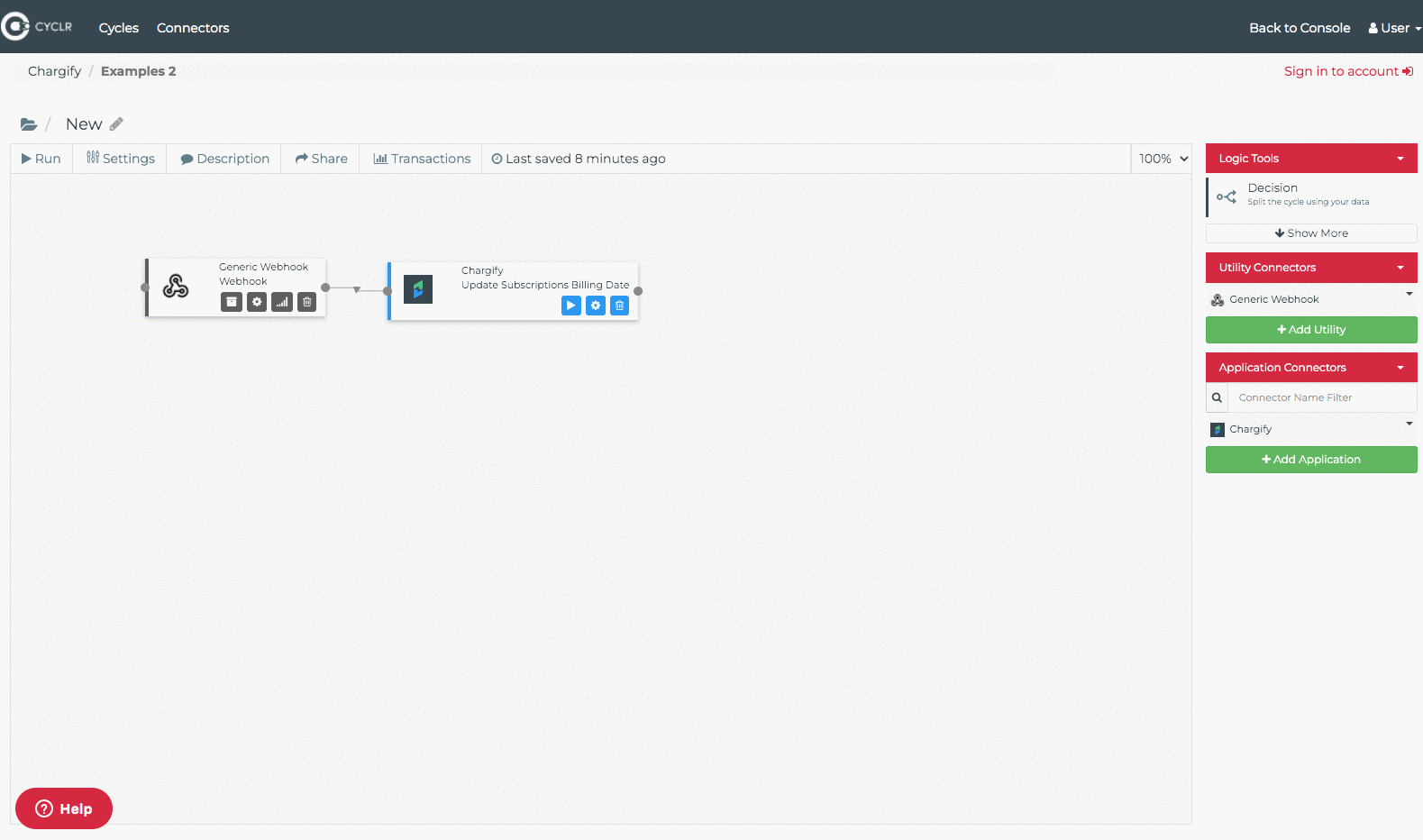Open the 100% zoom dropdown
The width and height of the screenshot is (1423, 840).
tap(1163, 159)
